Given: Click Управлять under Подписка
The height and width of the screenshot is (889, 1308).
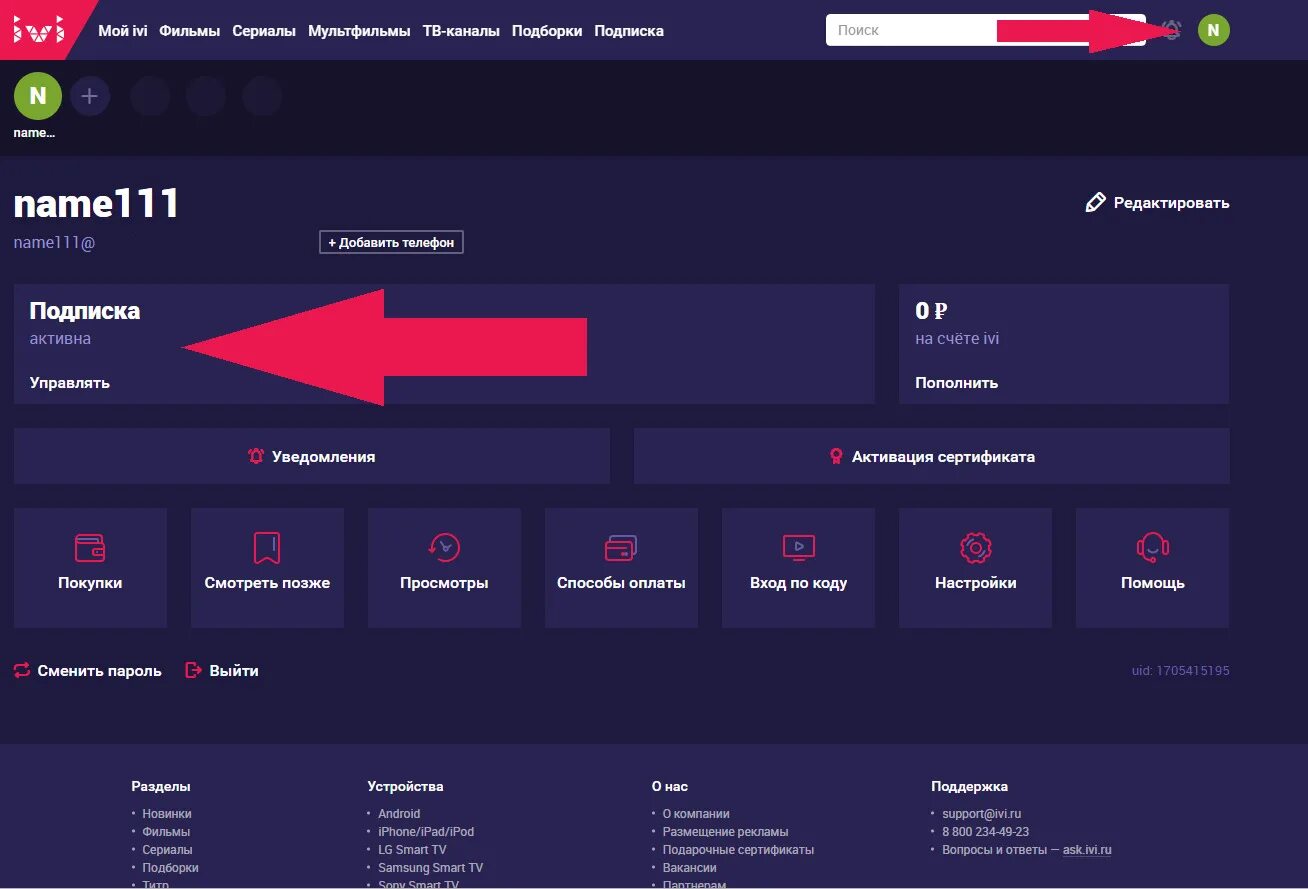Looking at the screenshot, I should click(69, 382).
